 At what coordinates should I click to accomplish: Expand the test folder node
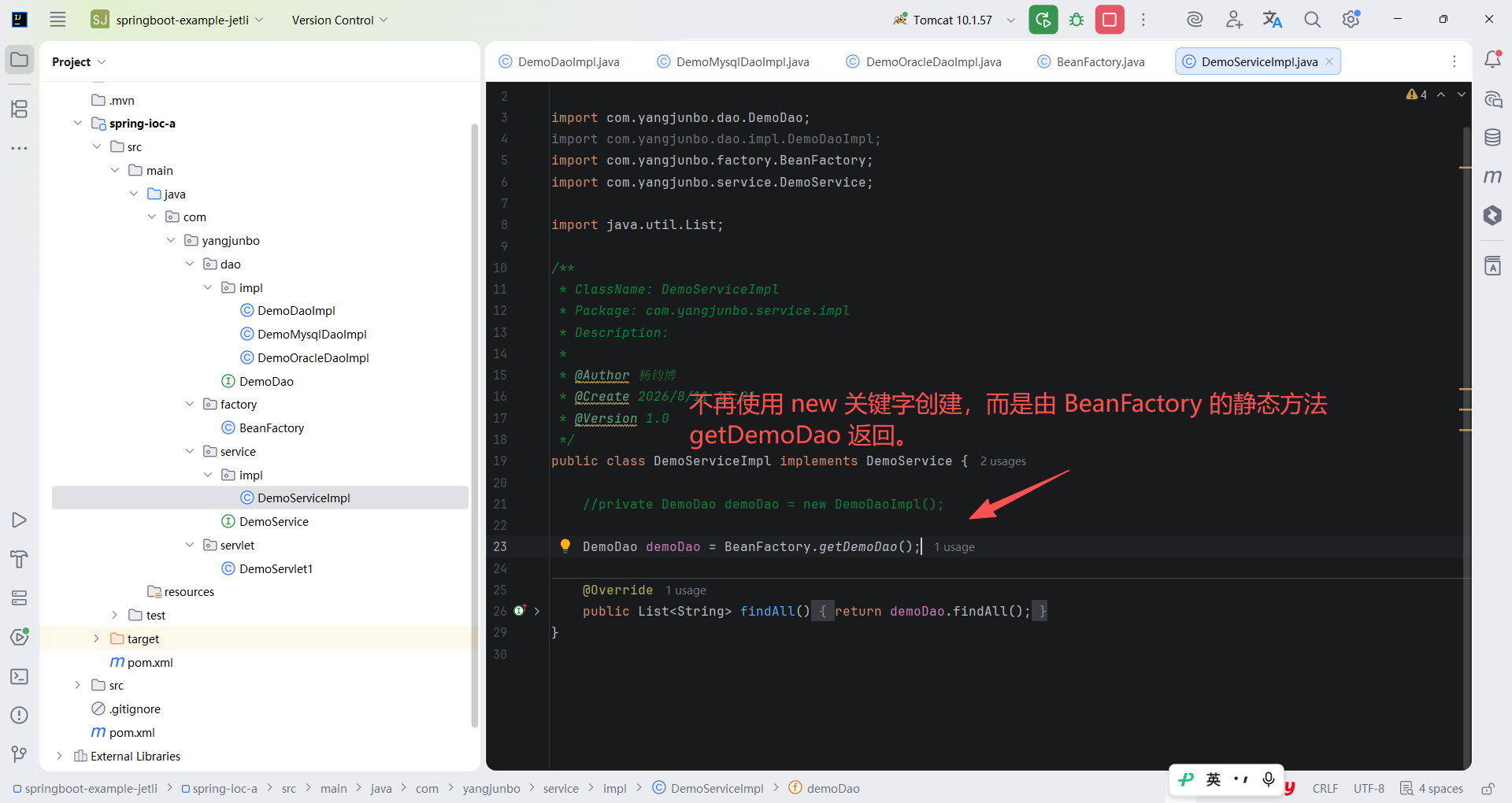(115, 615)
